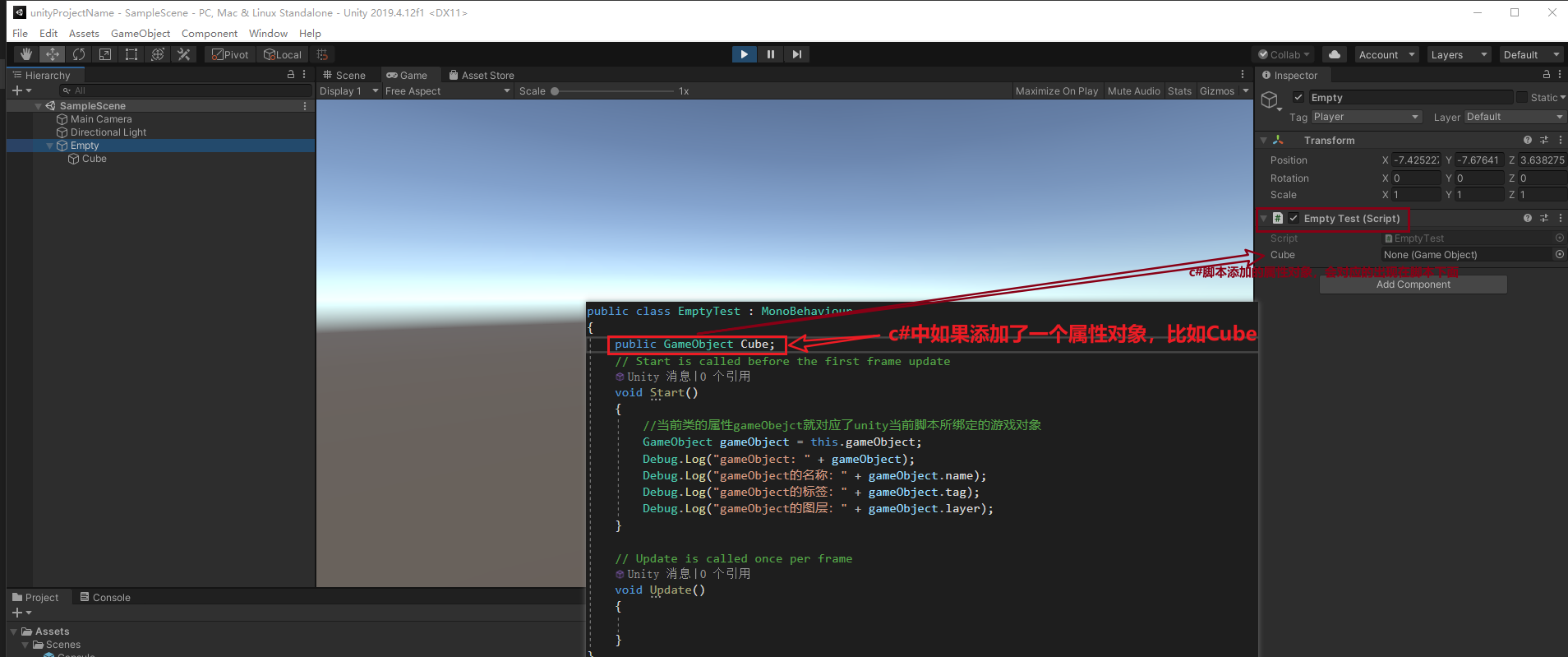Open the cloud services icon
Viewport: 1568px width, 657px height.
tap(1335, 54)
